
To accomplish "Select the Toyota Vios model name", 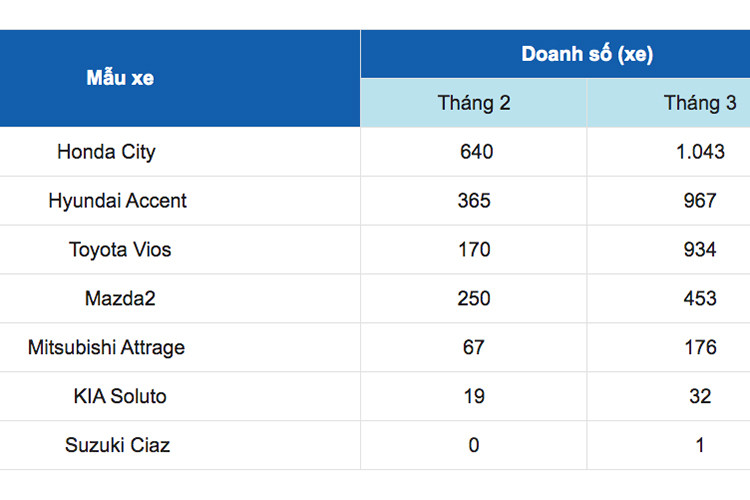I will click(120, 250).
